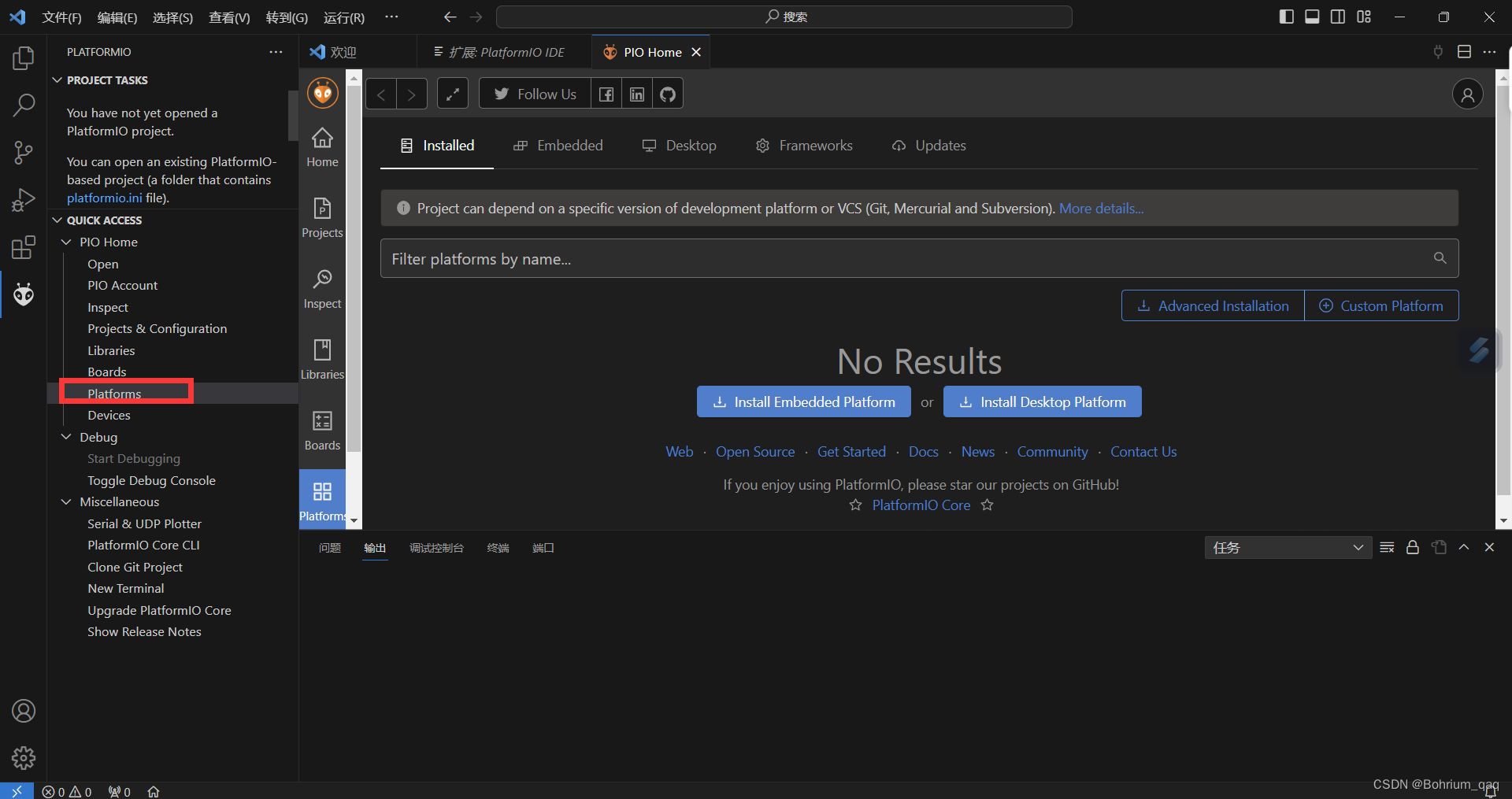Switch to the 终端 panel tab
The image size is (1512, 799).
click(498, 548)
